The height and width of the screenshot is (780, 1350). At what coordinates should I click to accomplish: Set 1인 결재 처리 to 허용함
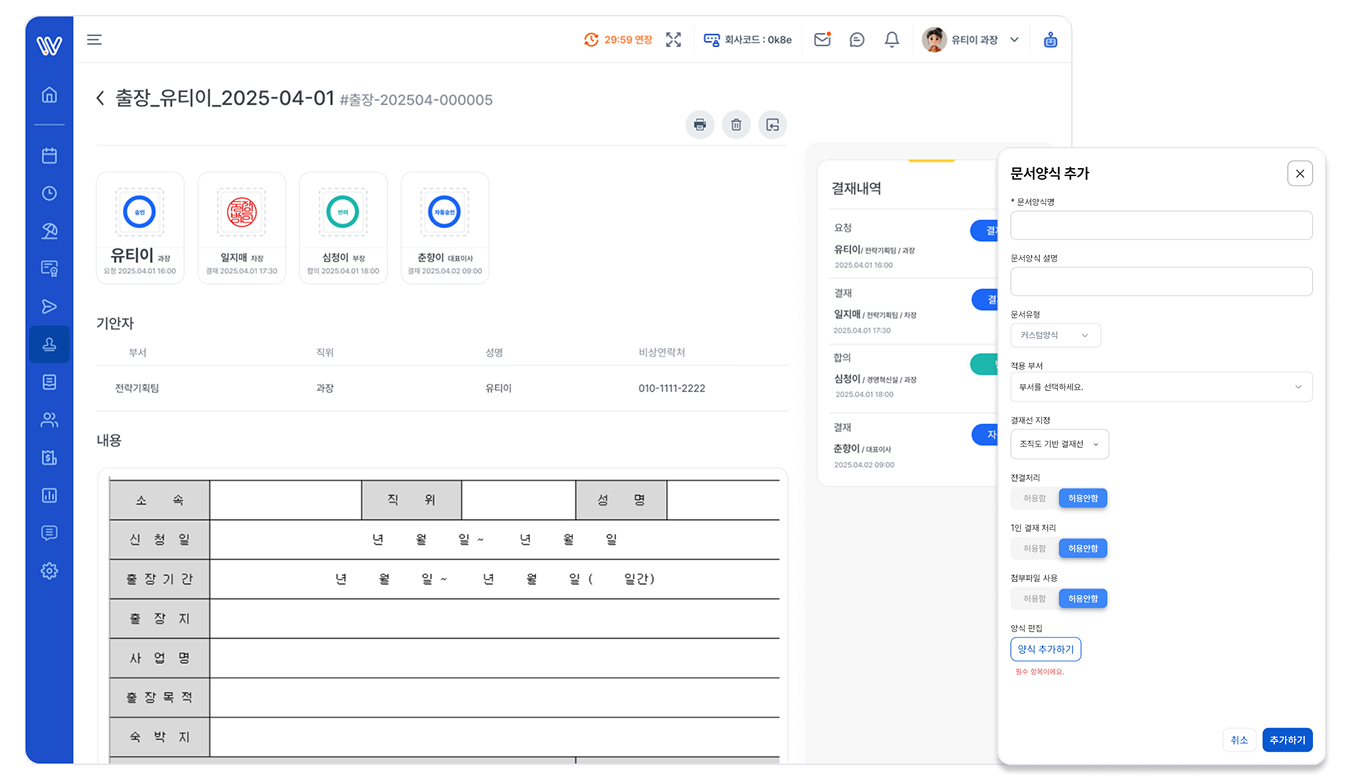pyautogui.click(x=1034, y=548)
